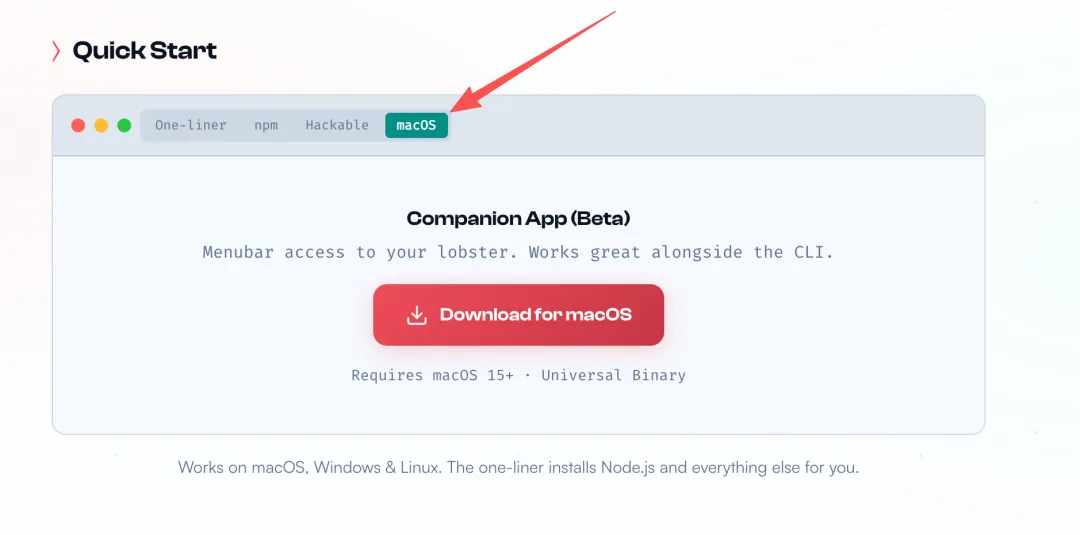Click the Works on macOS, Windows & Linux text
The width and height of the screenshot is (1080, 535).
coord(519,468)
